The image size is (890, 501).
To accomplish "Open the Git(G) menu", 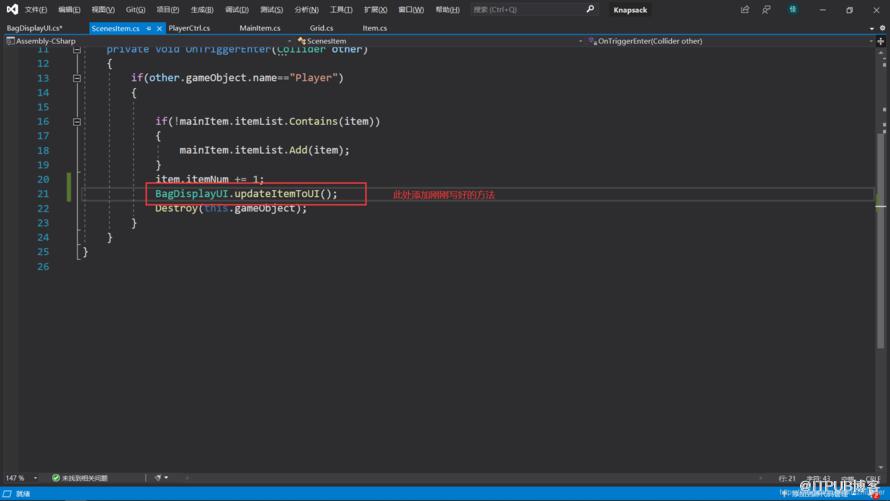I will pos(135,10).
